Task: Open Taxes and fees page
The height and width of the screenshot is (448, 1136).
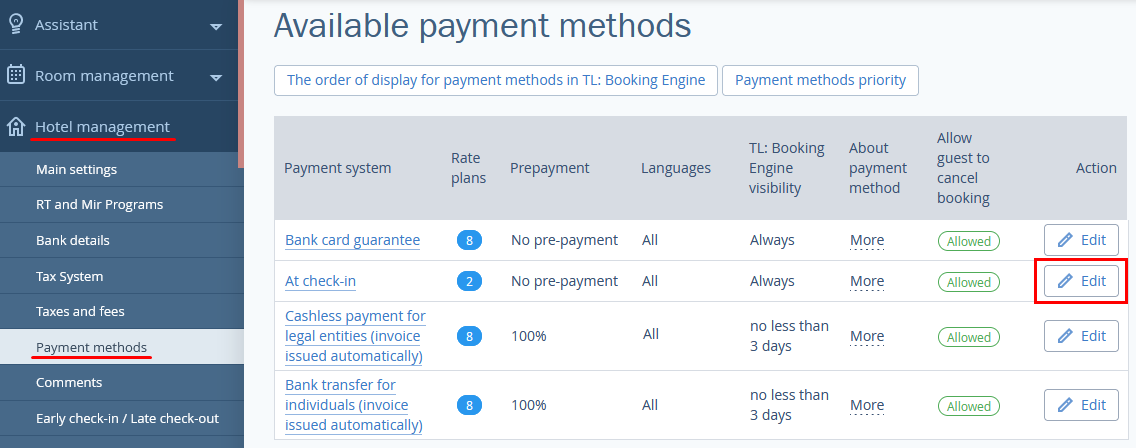Action: coord(122,311)
